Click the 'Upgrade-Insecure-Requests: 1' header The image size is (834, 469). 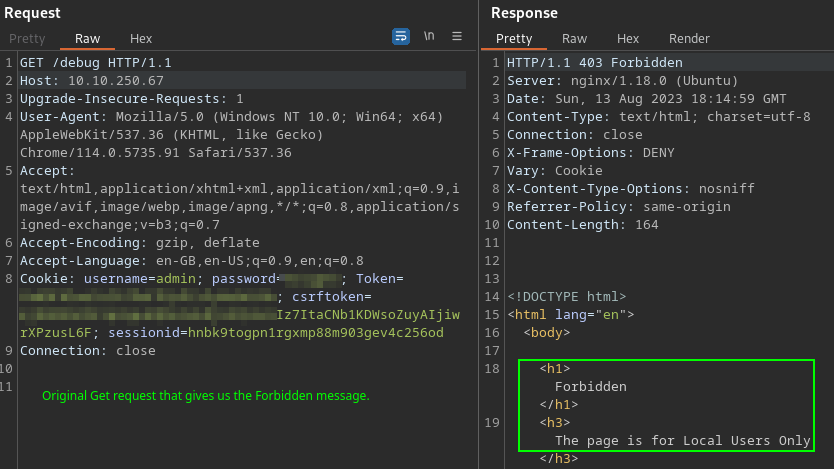click(x=132, y=99)
